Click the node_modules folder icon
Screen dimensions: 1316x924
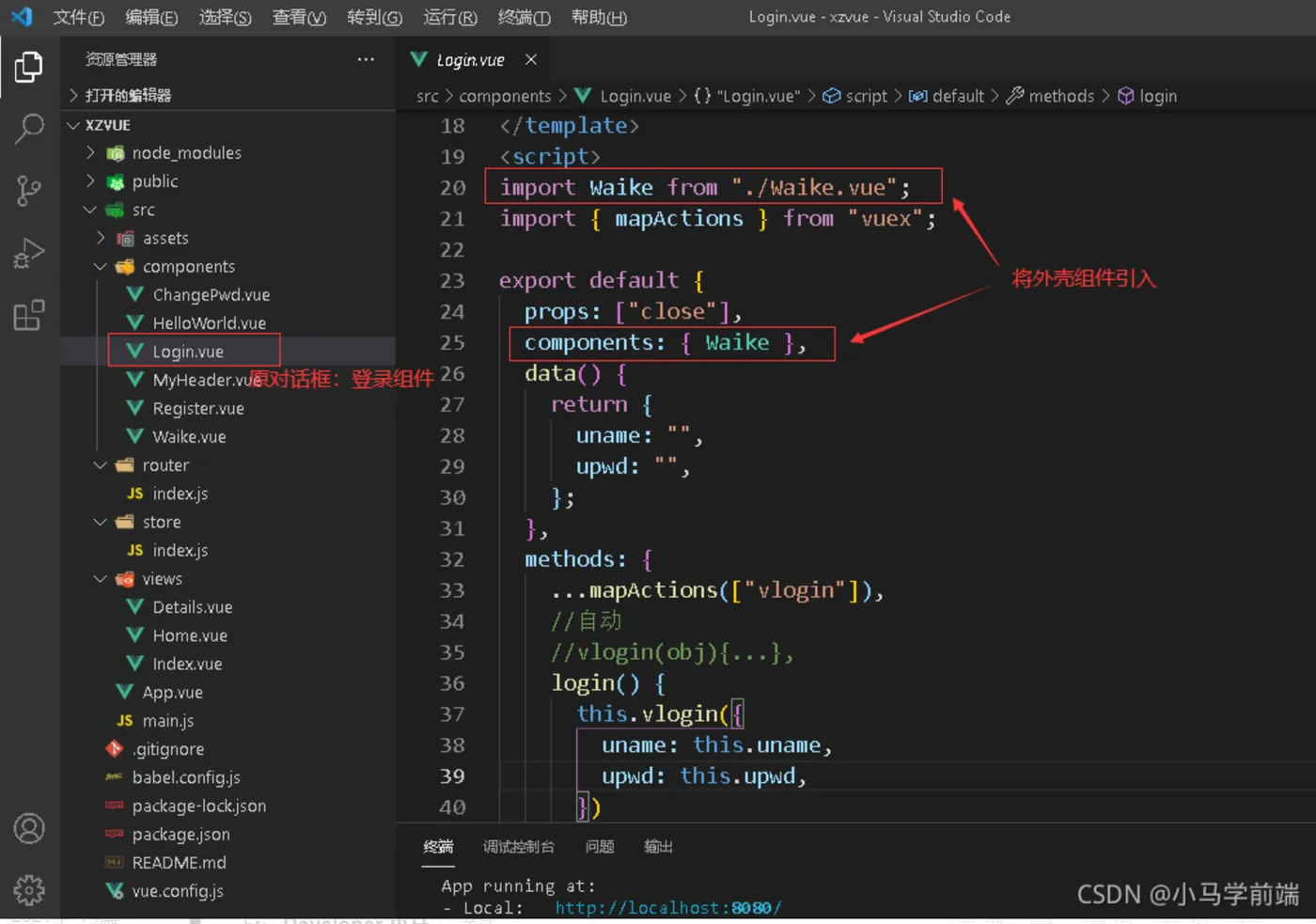pos(116,152)
